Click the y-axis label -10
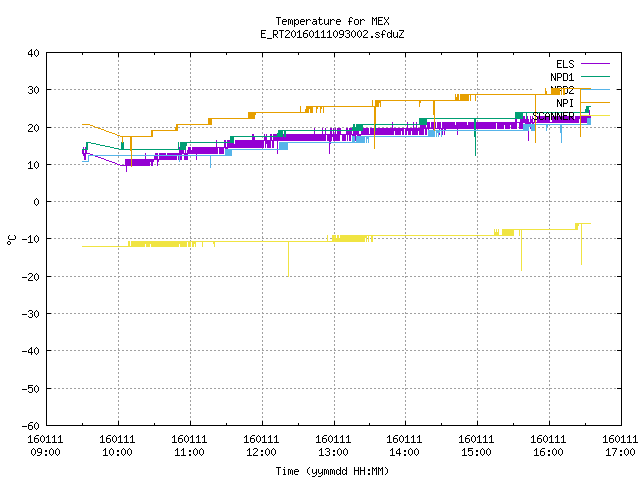This screenshot has height=480, width=640. (x=31, y=239)
